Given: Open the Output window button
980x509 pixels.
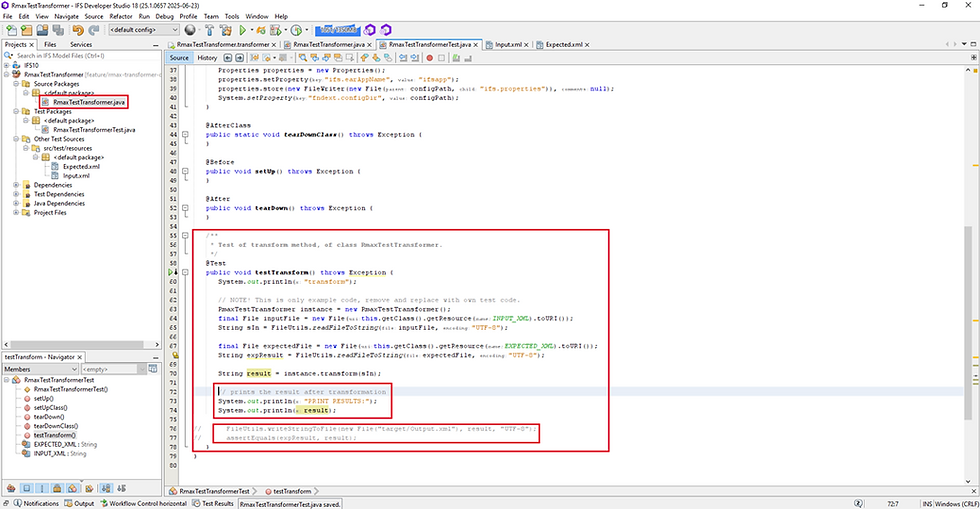Looking at the screenshot, I should (x=79, y=503).
